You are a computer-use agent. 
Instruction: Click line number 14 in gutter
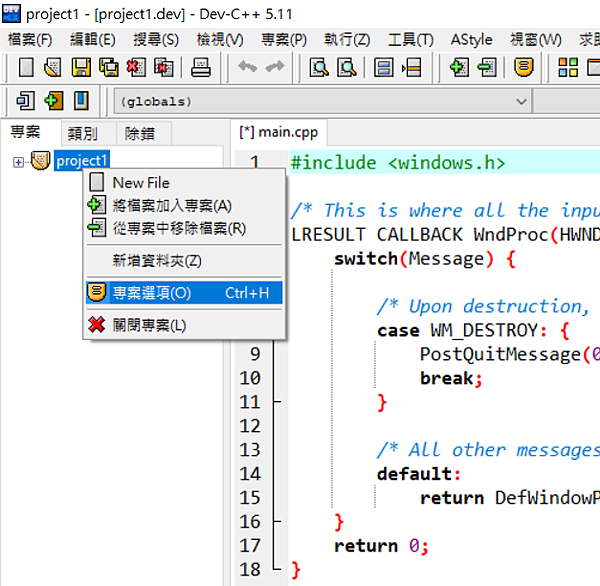250,474
